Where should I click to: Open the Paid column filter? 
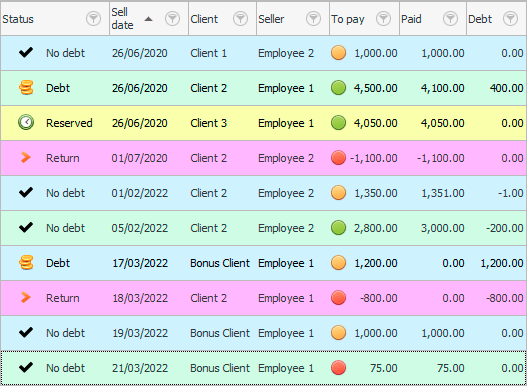tap(450, 19)
